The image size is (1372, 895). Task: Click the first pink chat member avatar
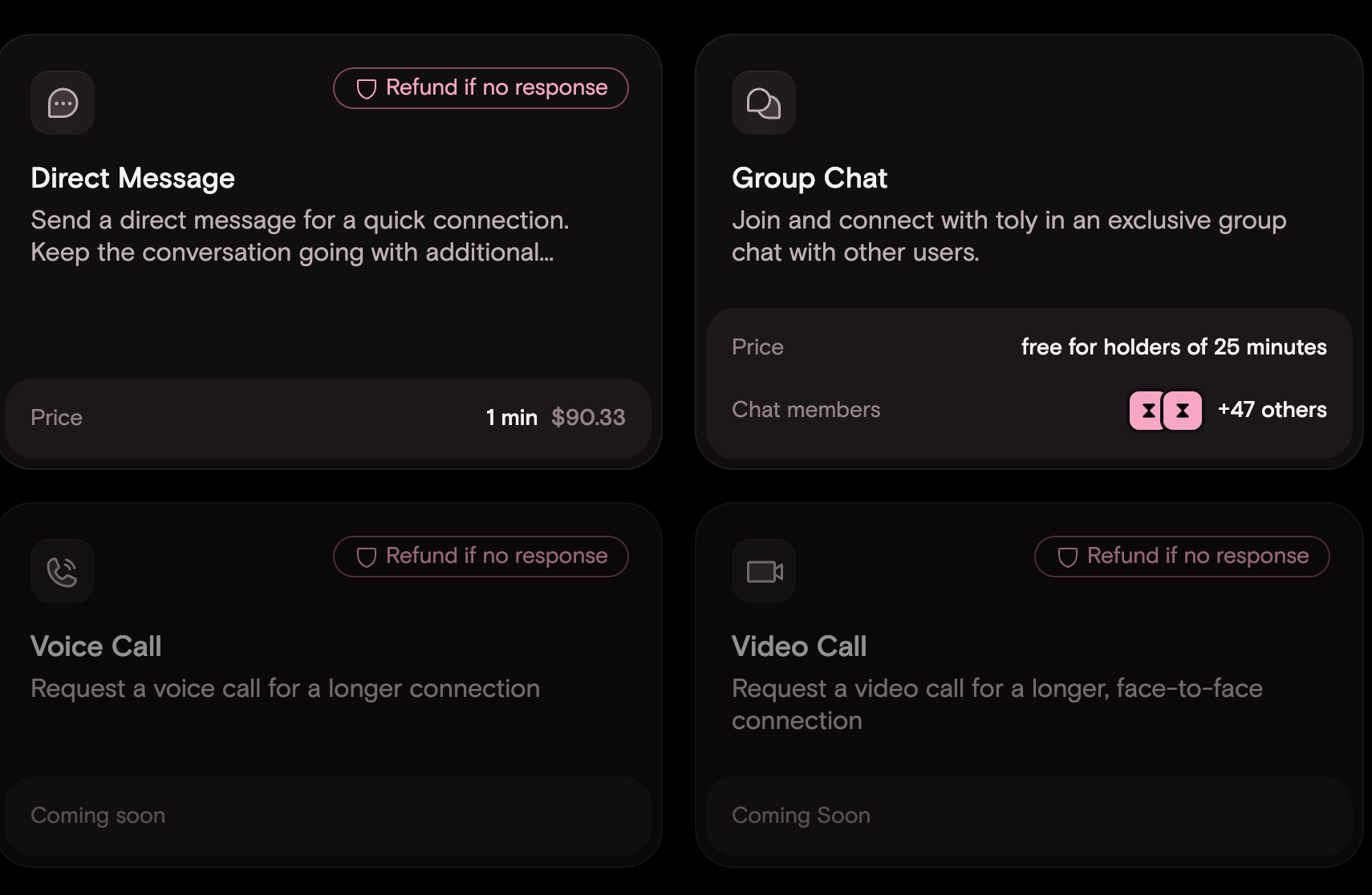(x=1147, y=411)
